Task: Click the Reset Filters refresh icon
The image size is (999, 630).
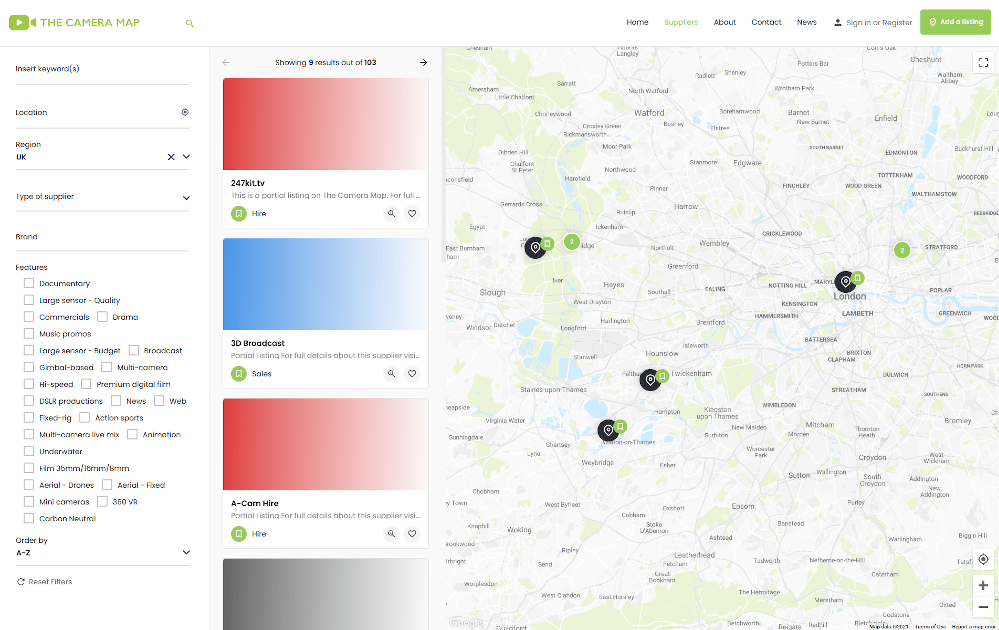Action: tap(20, 582)
